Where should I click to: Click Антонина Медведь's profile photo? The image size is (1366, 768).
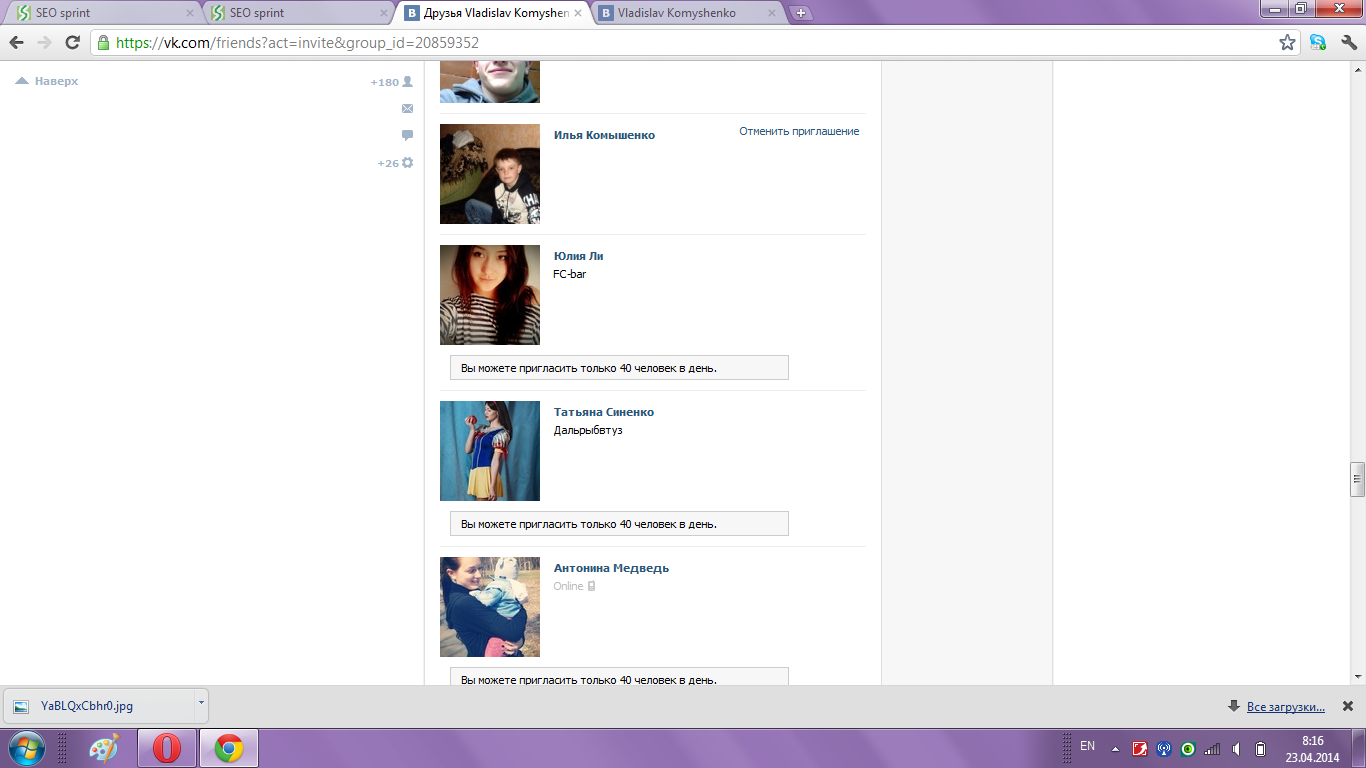coord(490,607)
